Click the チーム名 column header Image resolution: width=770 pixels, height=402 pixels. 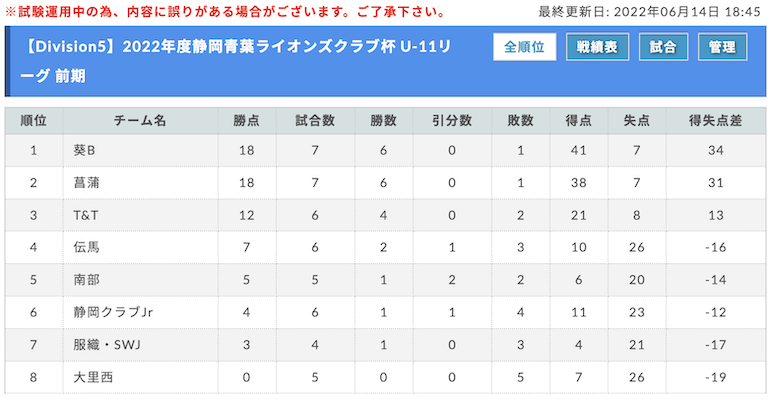[140, 121]
